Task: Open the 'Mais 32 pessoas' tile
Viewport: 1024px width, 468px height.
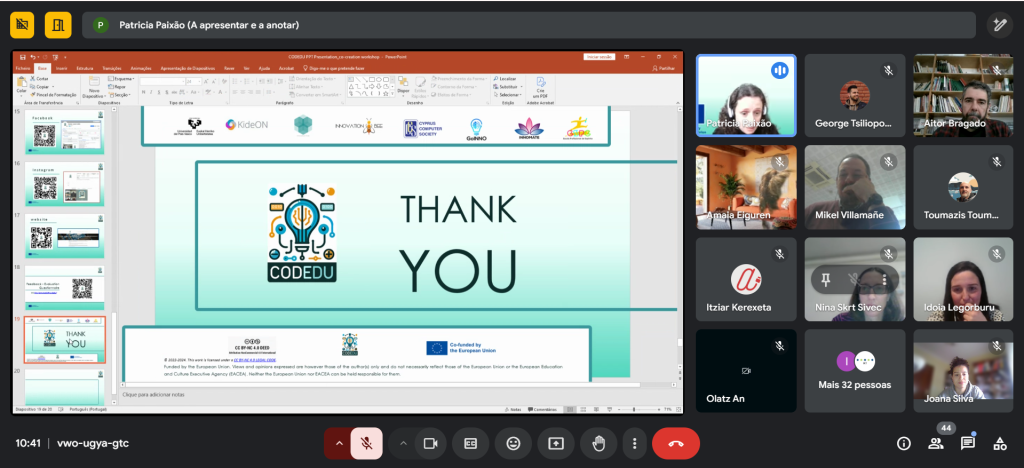Action: [x=854, y=371]
